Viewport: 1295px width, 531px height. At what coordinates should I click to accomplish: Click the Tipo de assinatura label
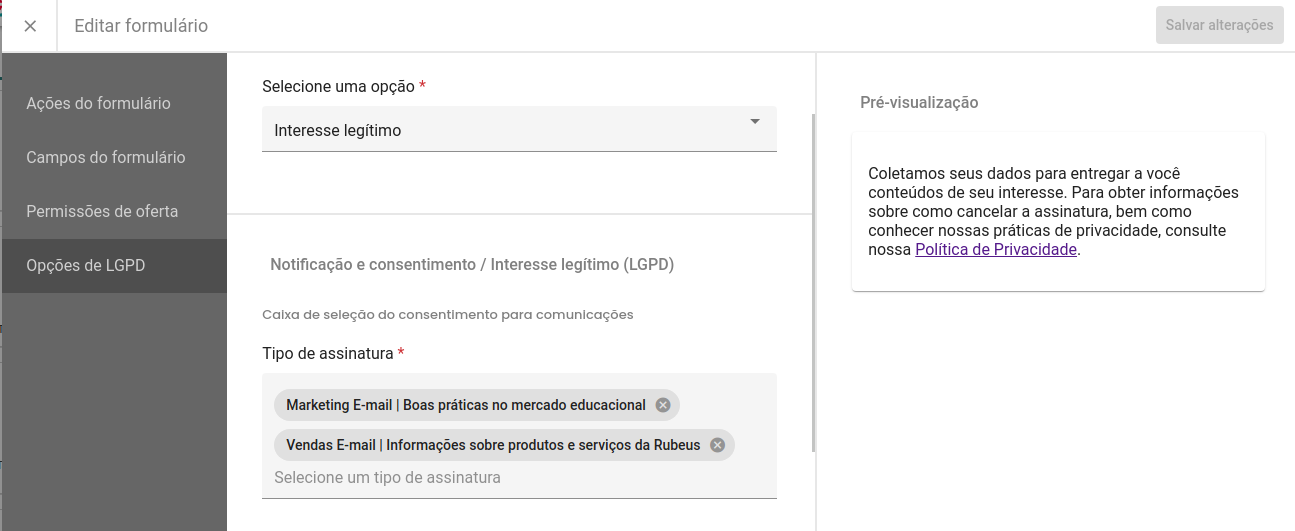[x=333, y=353]
